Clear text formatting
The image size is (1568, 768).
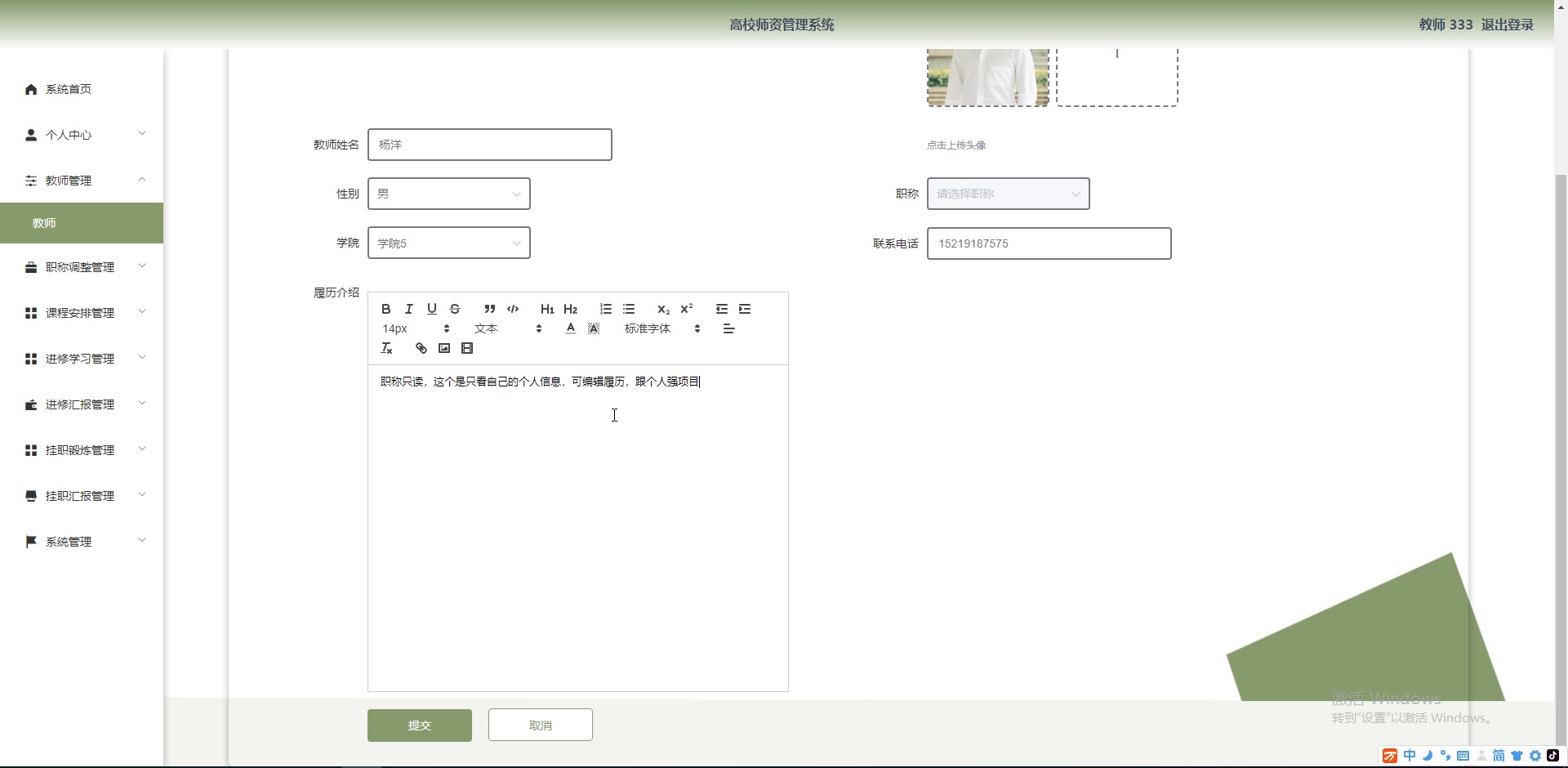click(386, 348)
